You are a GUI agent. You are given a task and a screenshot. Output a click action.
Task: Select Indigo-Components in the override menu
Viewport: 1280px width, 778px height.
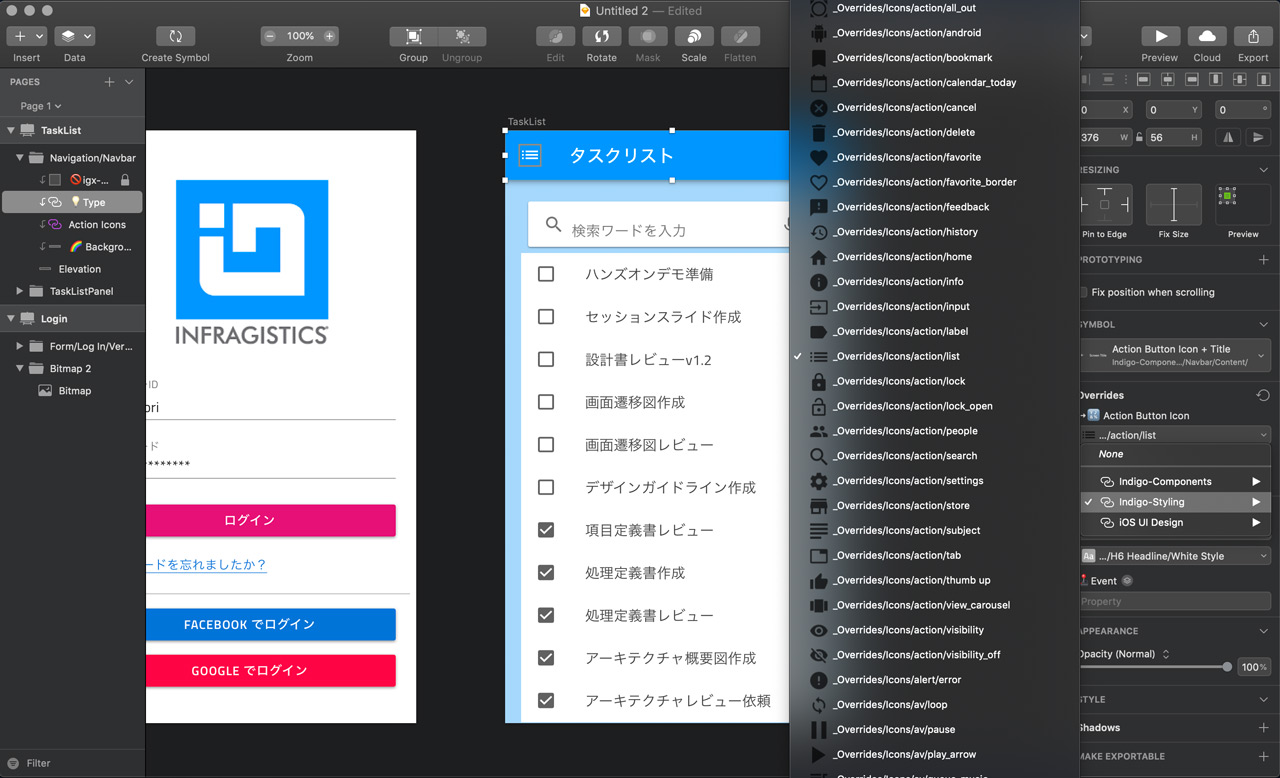(1164, 482)
